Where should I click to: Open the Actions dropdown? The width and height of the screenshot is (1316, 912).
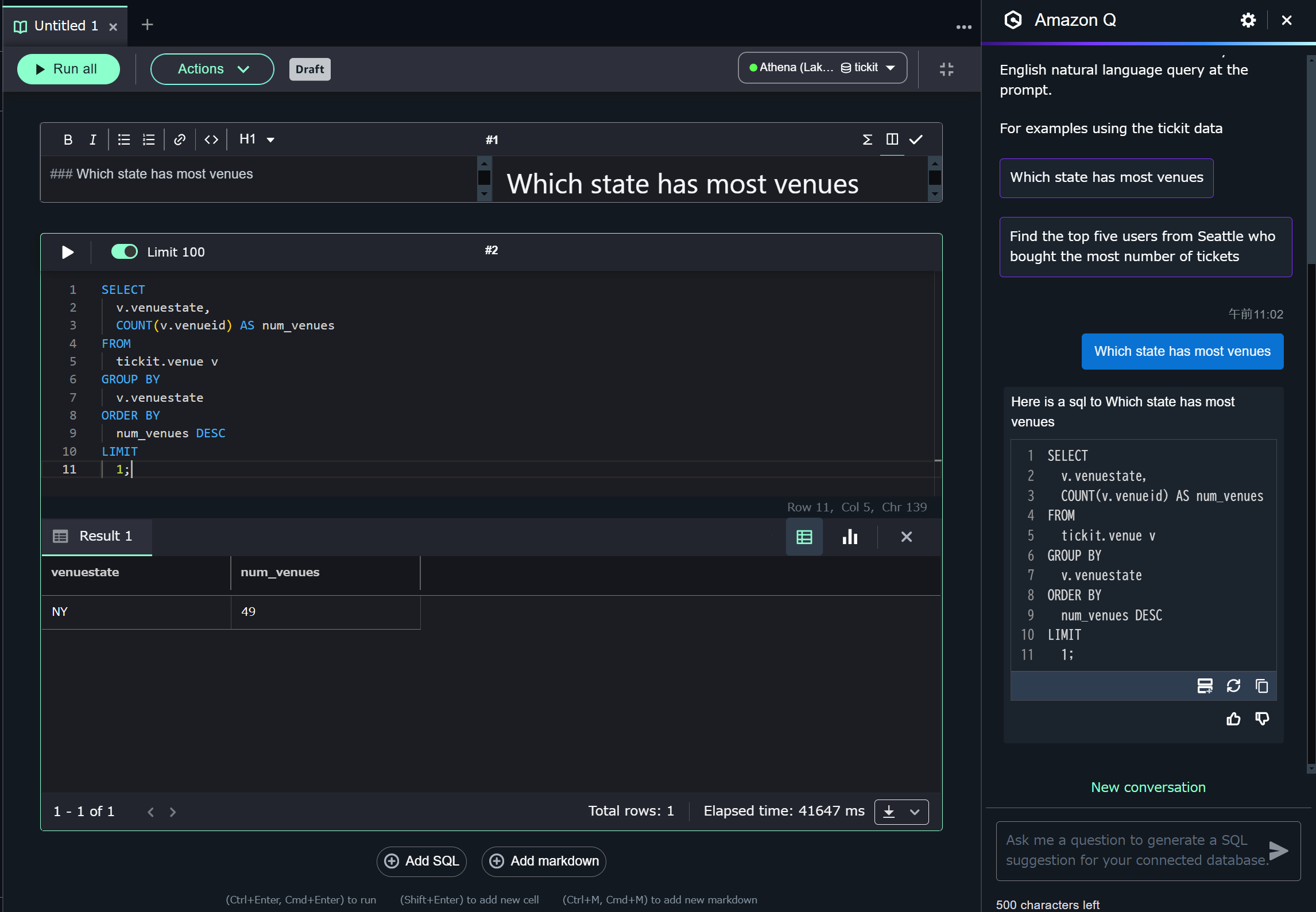[x=212, y=69]
